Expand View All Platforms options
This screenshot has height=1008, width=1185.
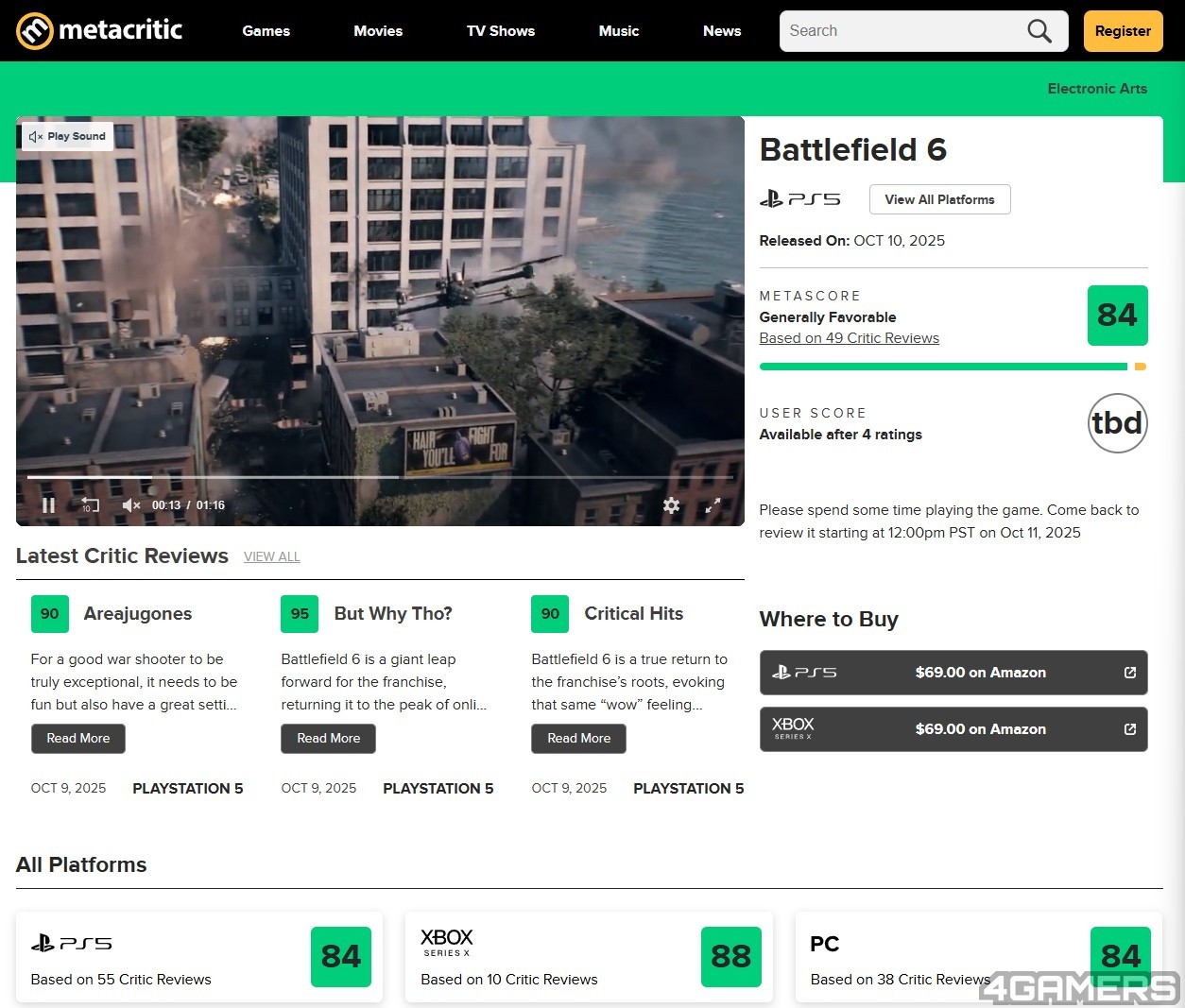coord(939,199)
